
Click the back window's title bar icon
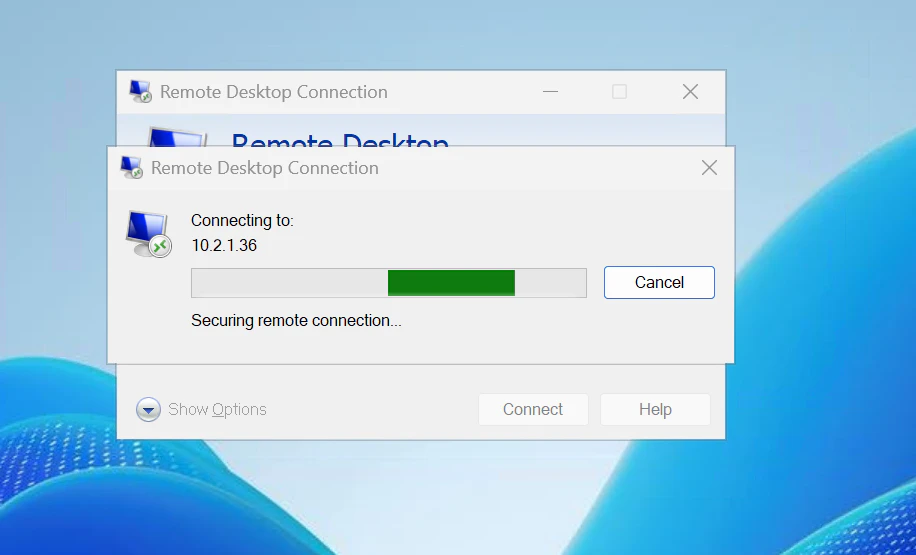pyautogui.click(x=140, y=92)
